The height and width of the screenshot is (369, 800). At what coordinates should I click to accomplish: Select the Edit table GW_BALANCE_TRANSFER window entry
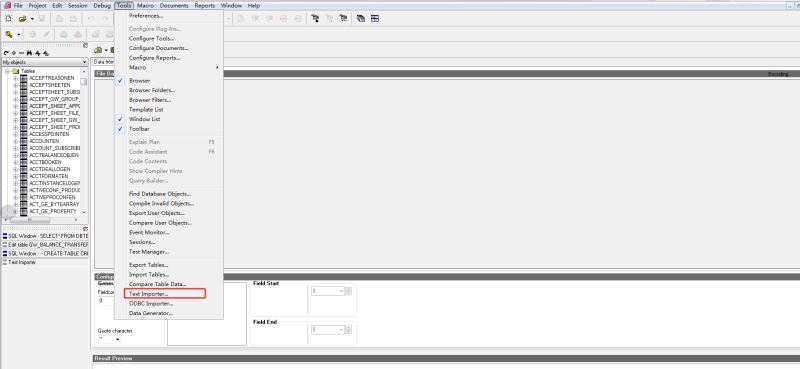click(45, 245)
